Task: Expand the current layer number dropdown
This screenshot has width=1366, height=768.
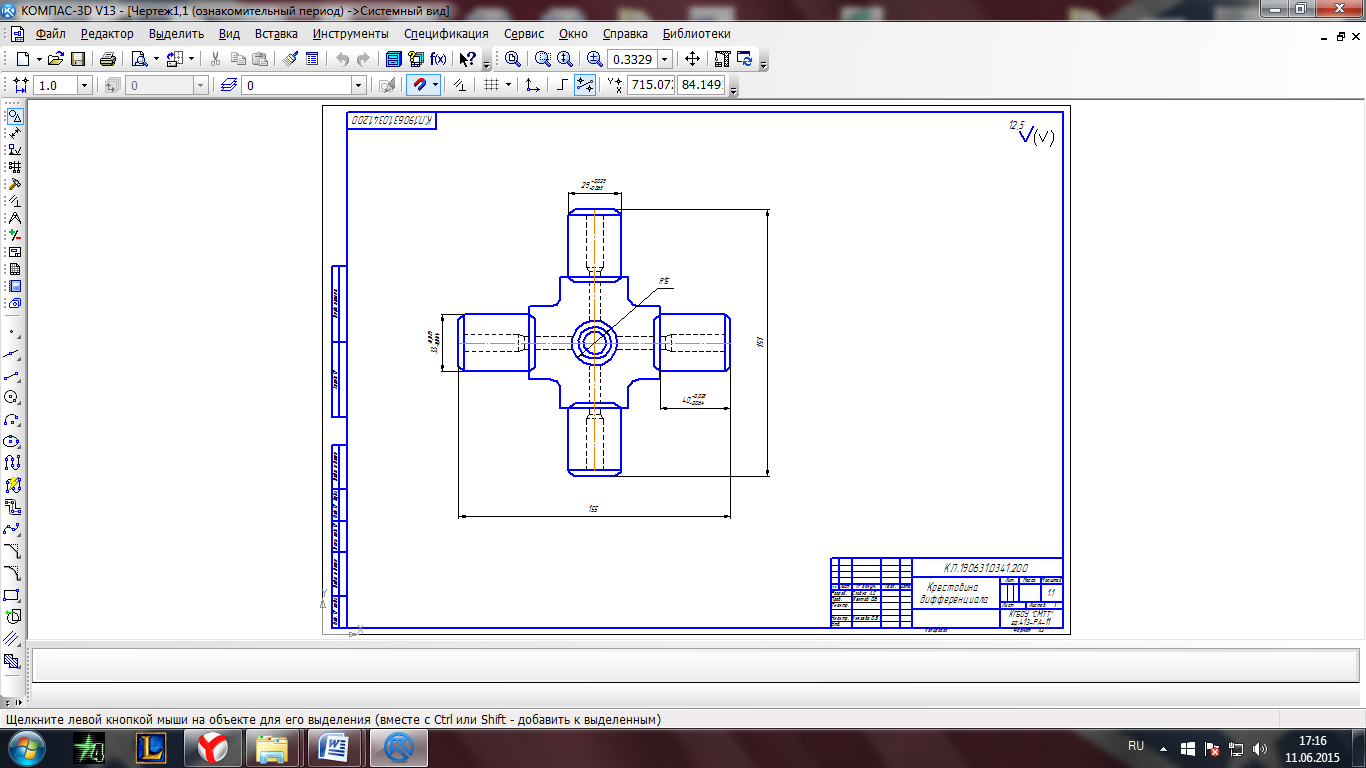Action: click(x=358, y=85)
